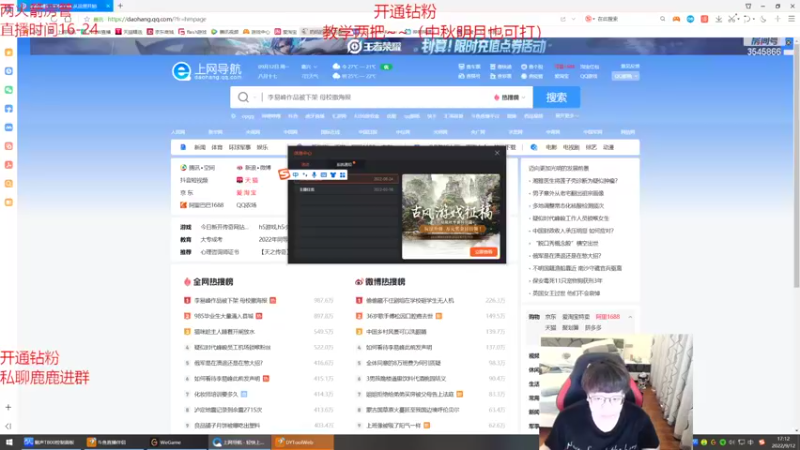The image size is (800, 450).
Task: Open the first 全网热搜榜 item about 李易峰
Action: (x=231, y=301)
